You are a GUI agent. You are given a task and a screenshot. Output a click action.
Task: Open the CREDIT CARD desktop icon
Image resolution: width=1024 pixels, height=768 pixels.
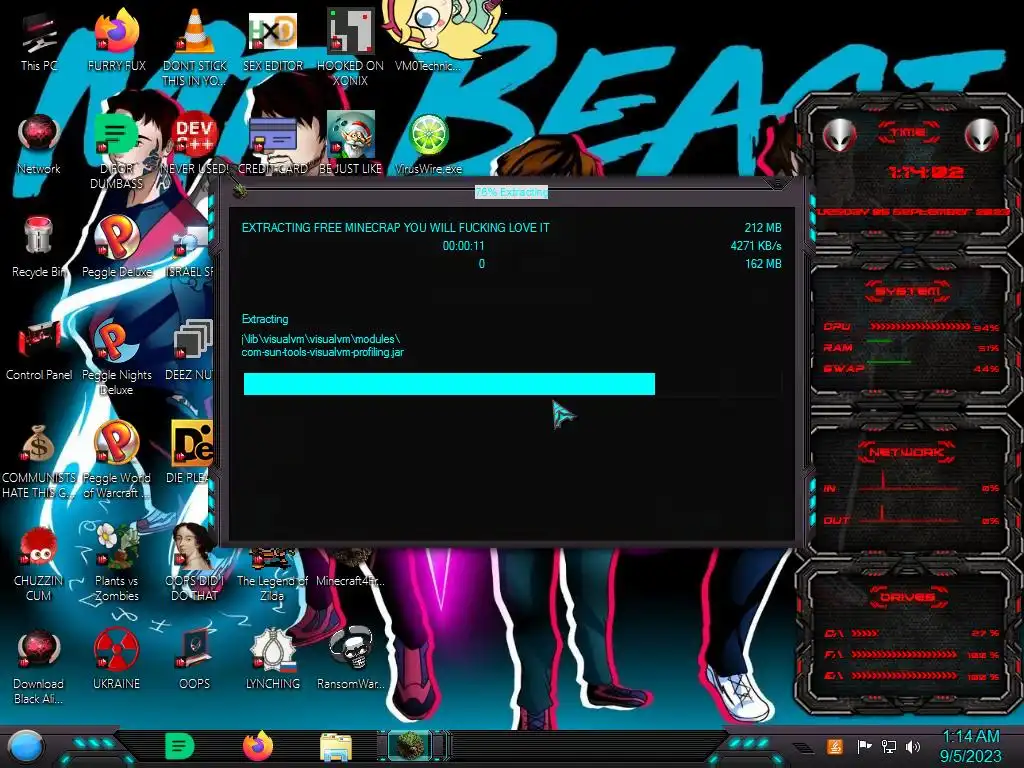(273, 144)
